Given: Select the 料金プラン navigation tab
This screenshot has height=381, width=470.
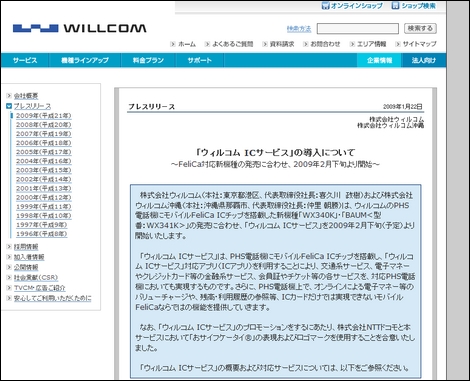Looking at the screenshot, I should pyautogui.click(x=148, y=60).
